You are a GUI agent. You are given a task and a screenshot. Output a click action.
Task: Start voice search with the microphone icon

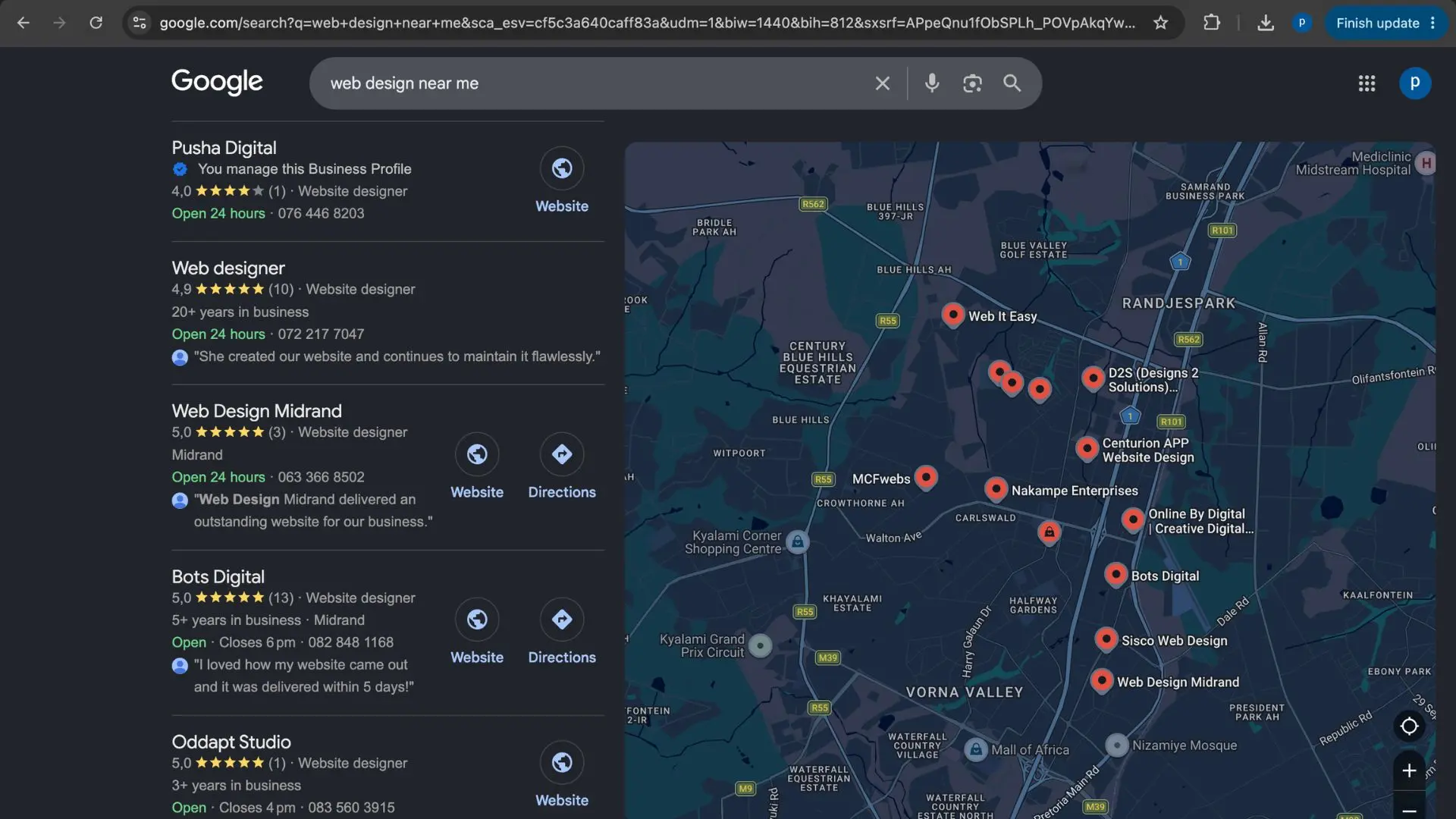coord(932,83)
